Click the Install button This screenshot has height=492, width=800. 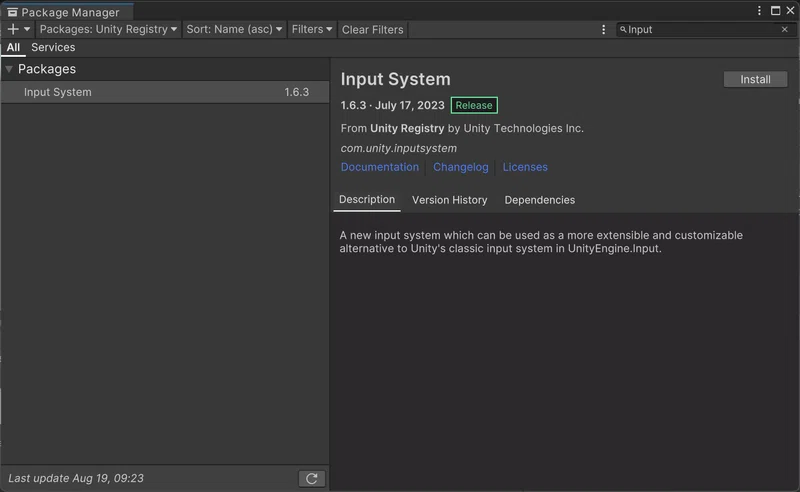click(x=755, y=80)
